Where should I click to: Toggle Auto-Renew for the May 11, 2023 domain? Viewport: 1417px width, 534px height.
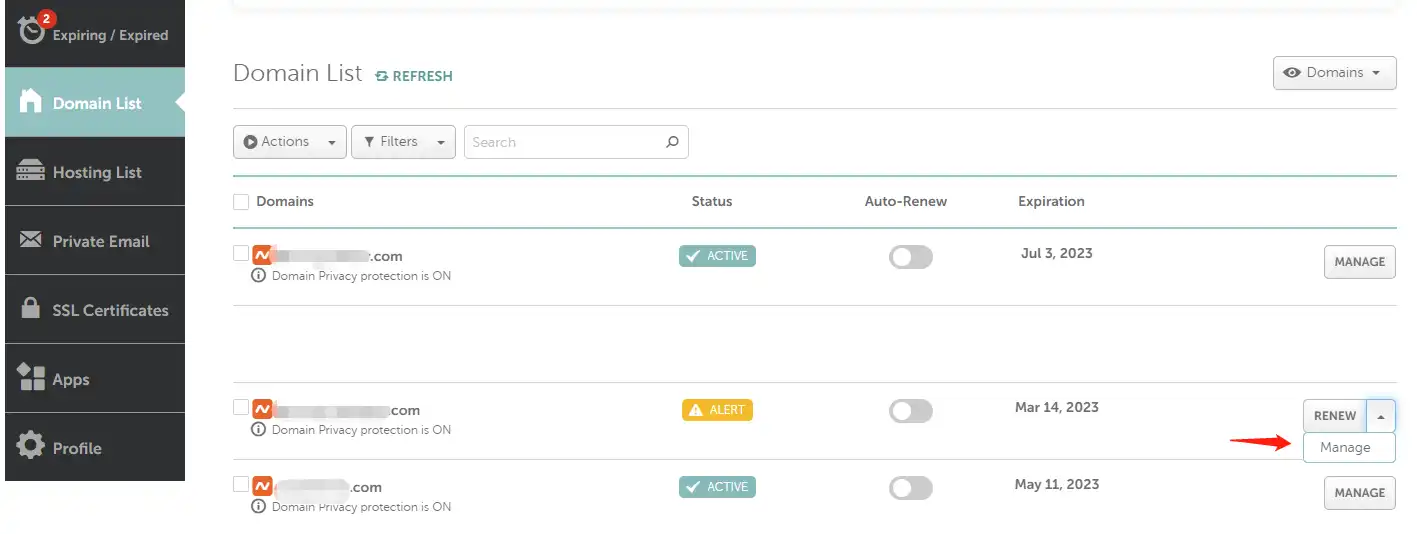[910, 488]
